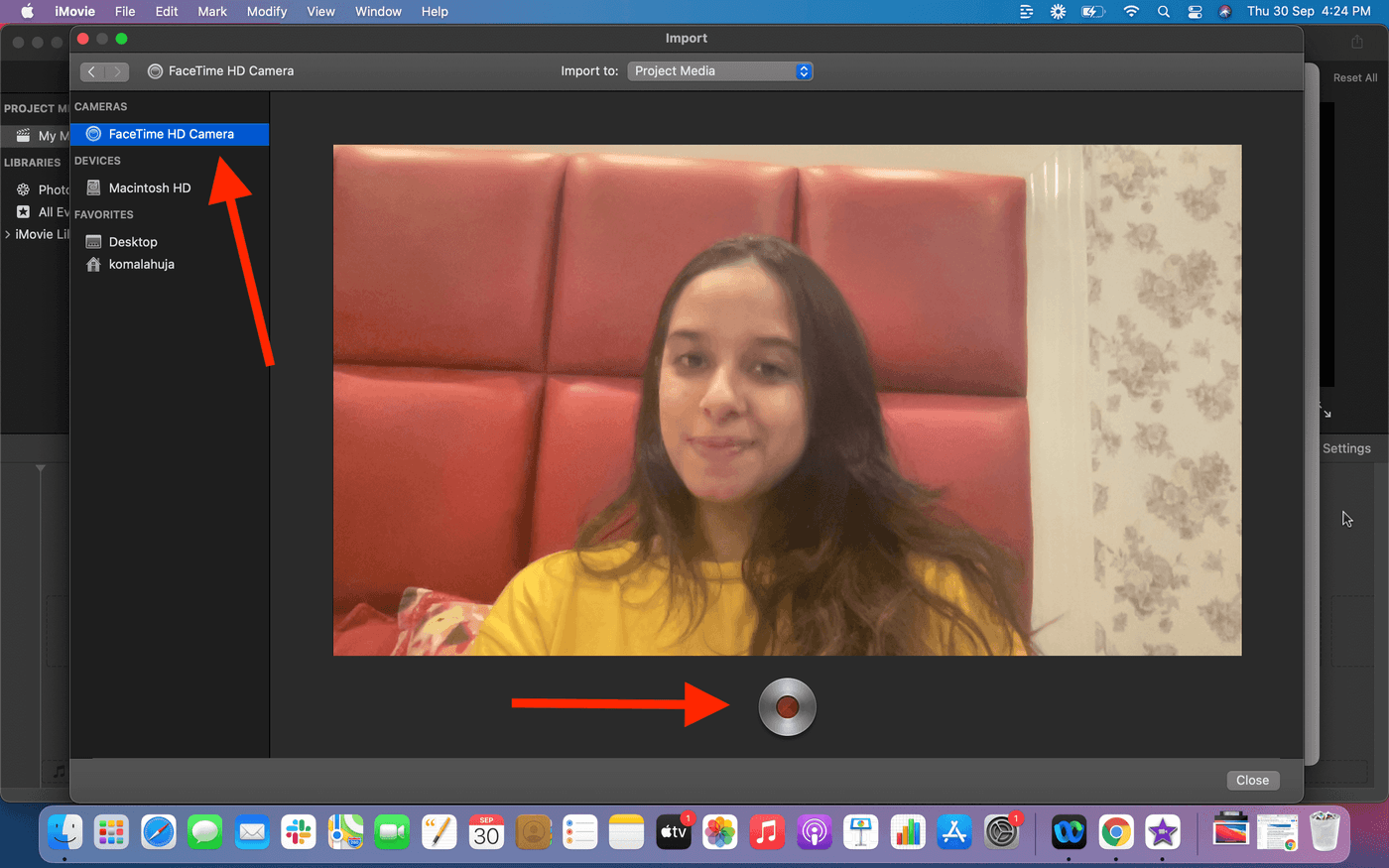The image size is (1389, 868).
Task: Open the Modify menu
Action: pyautogui.click(x=266, y=12)
